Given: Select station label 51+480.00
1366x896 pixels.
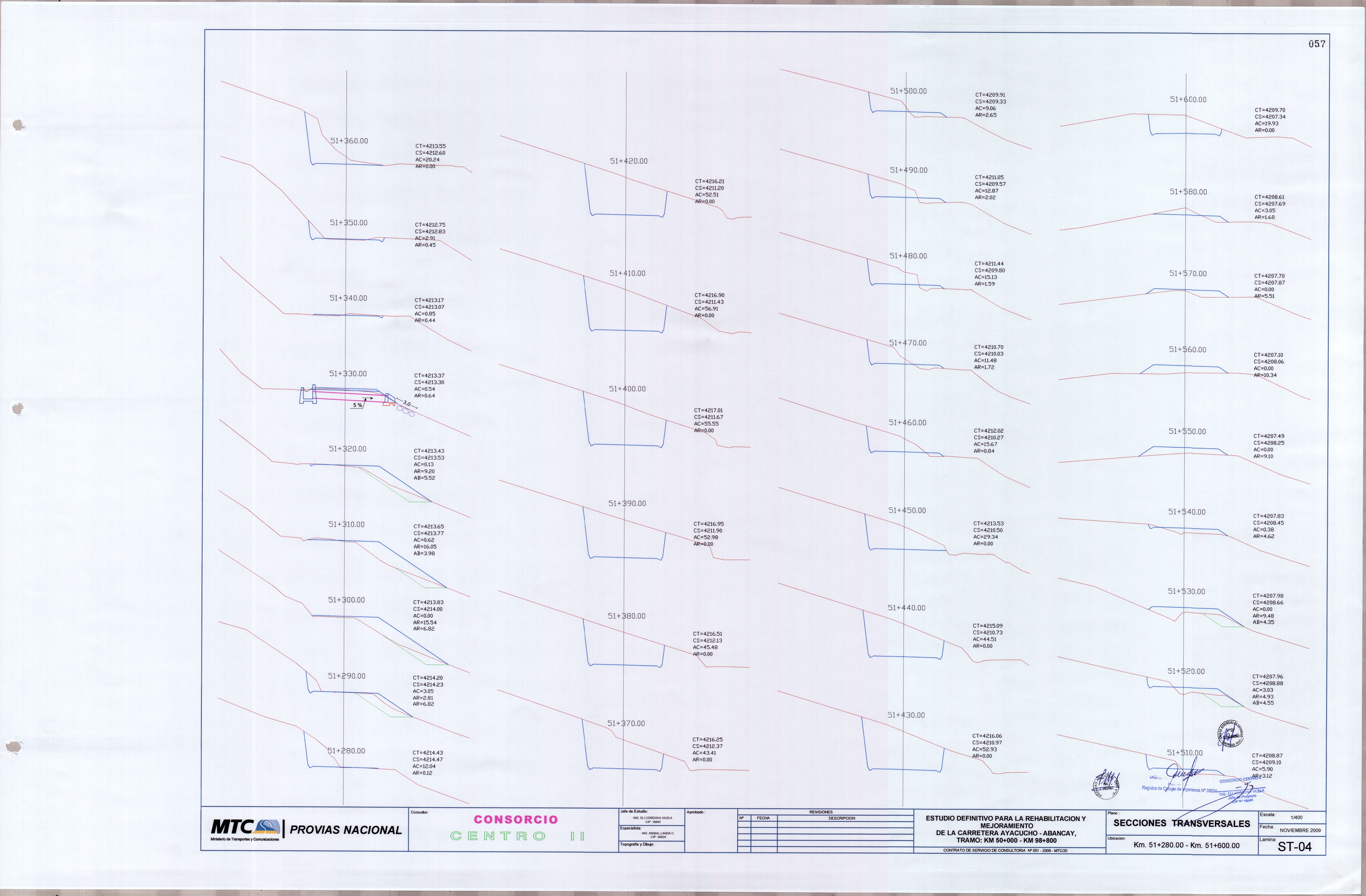Looking at the screenshot, I should point(908,256).
